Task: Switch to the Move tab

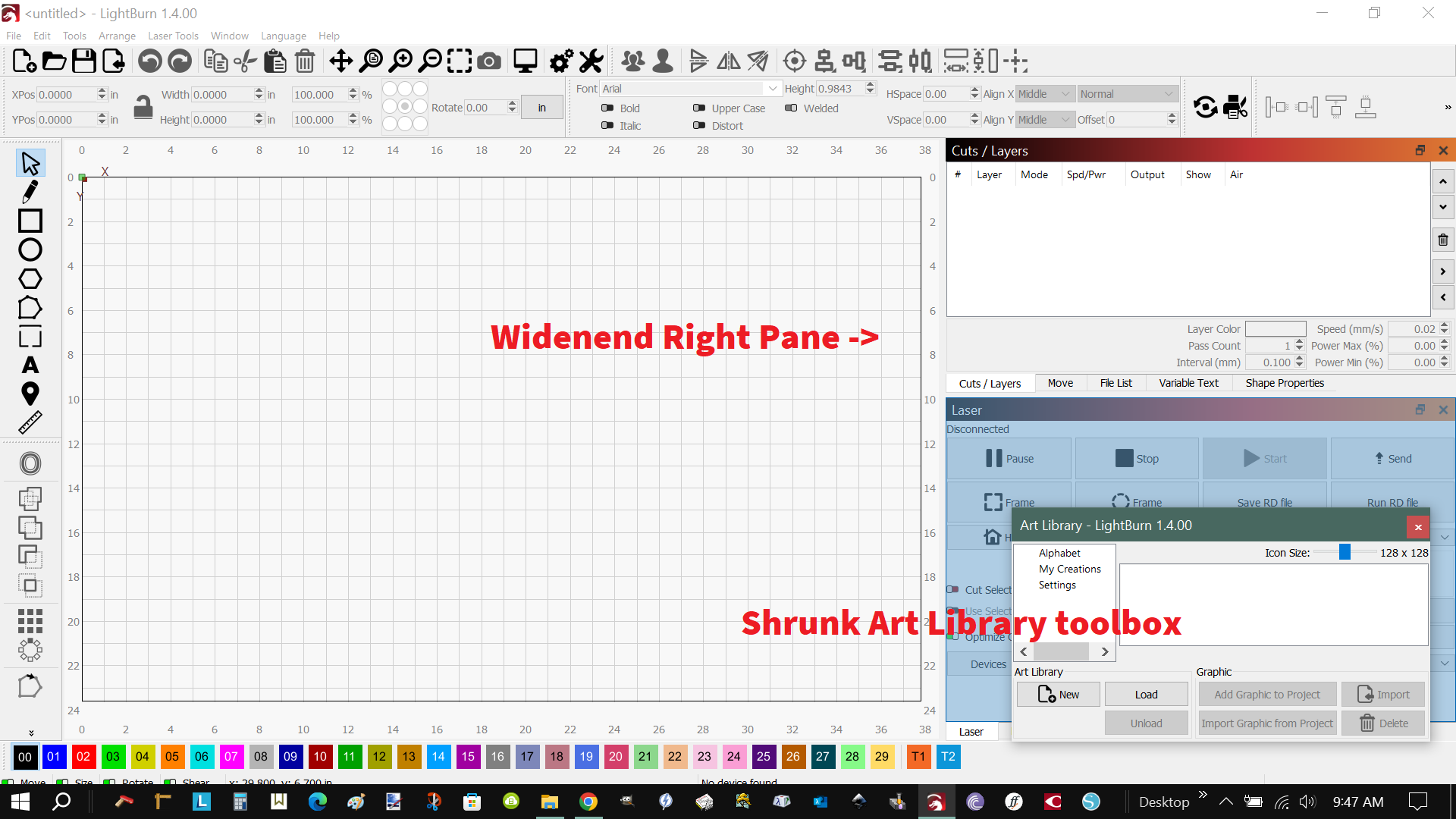Action: [1060, 383]
